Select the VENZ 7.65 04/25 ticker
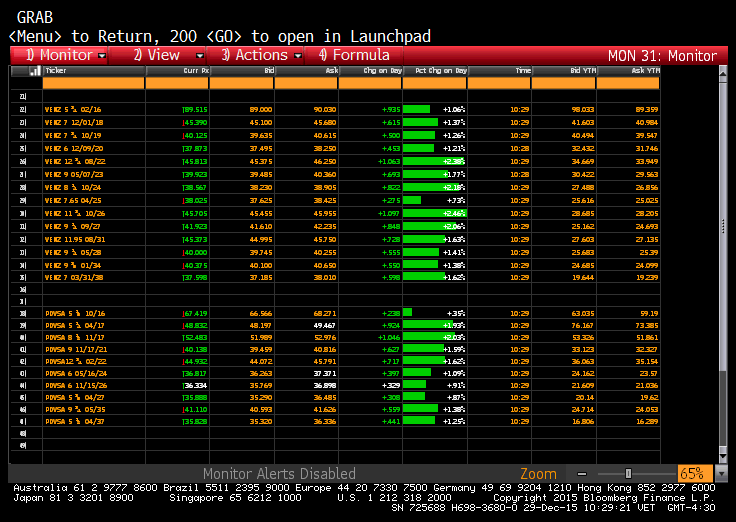Image resolution: width=736 pixels, height=522 pixels. pyautogui.click(x=73, y=200)
